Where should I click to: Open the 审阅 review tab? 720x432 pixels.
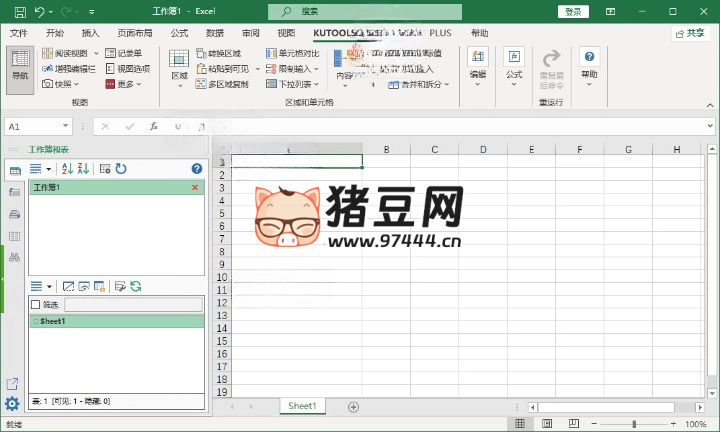pos(251,33)
